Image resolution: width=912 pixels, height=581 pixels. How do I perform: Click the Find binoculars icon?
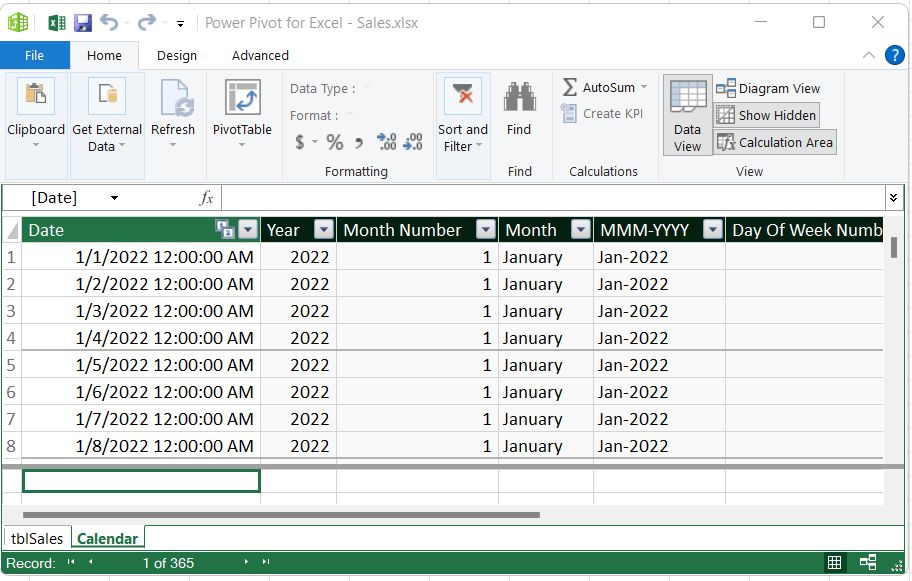coord(519,97)
